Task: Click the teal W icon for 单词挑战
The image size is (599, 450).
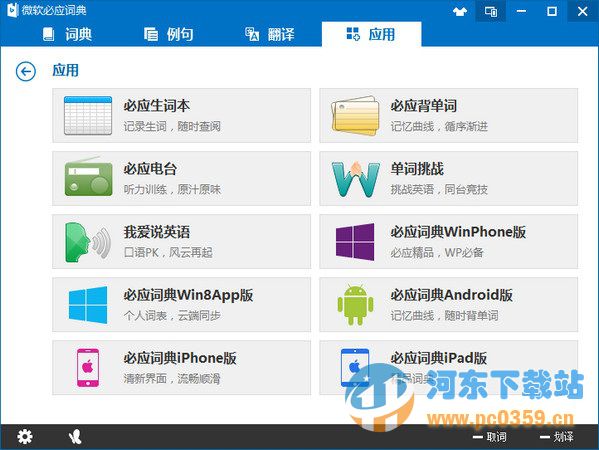Action: tap(356, 179)
